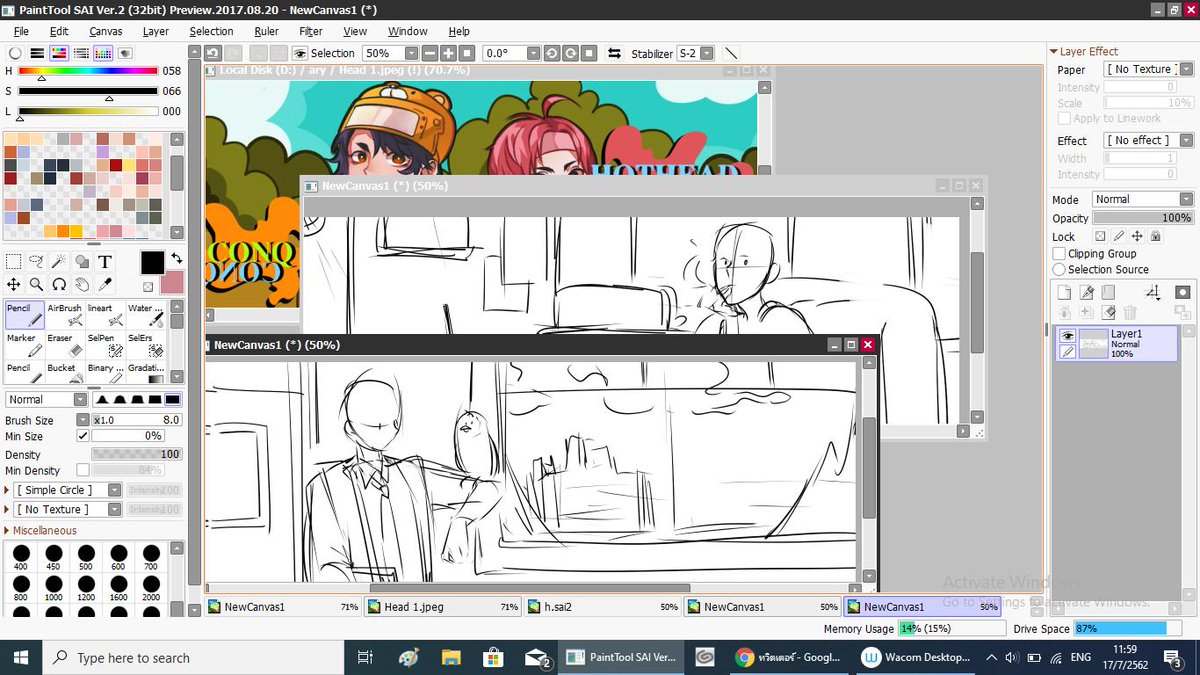Reset the view rotation angle

point(589,53)
